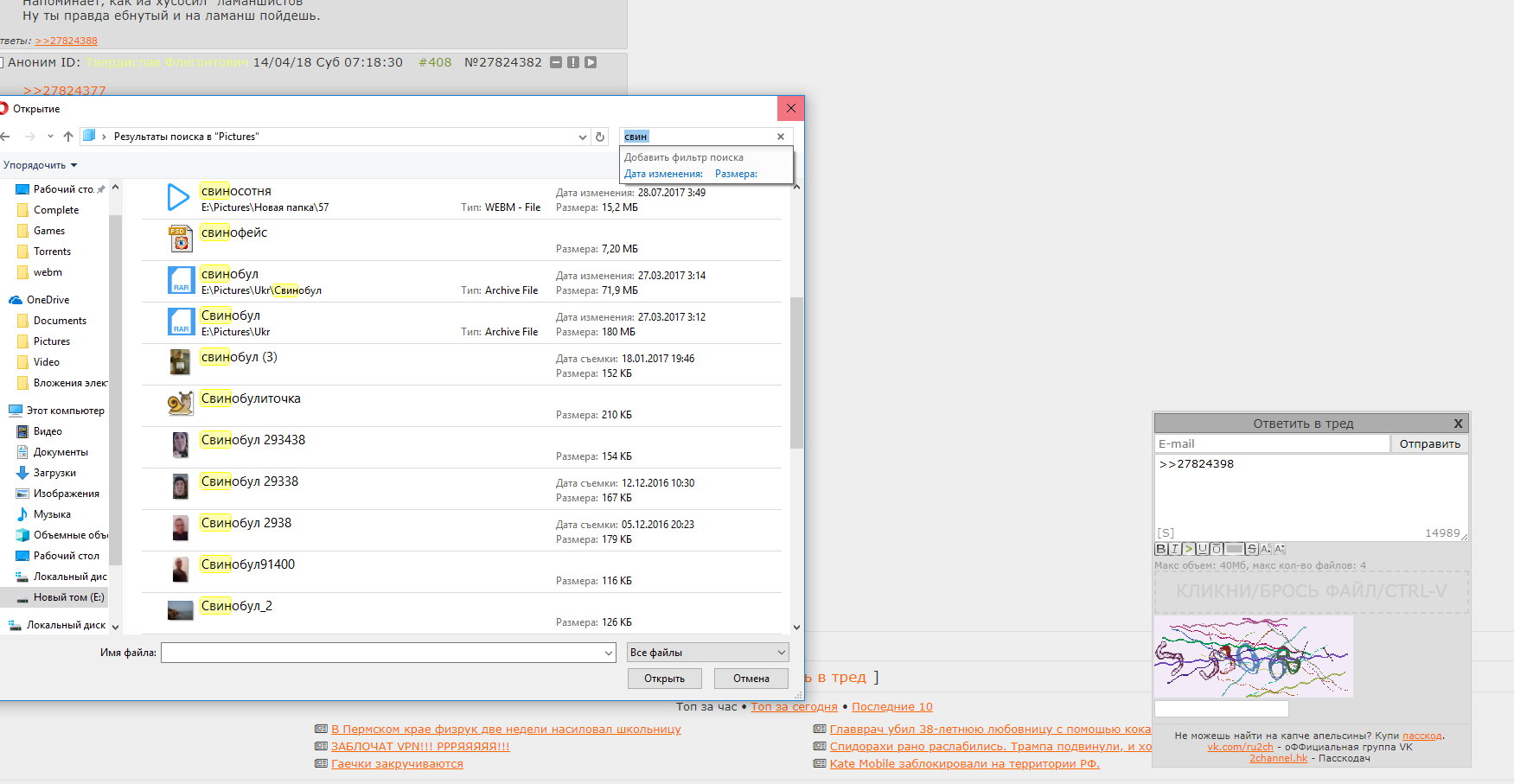Apply strikethrough formatting in reply form

(x=1251, y=549)
